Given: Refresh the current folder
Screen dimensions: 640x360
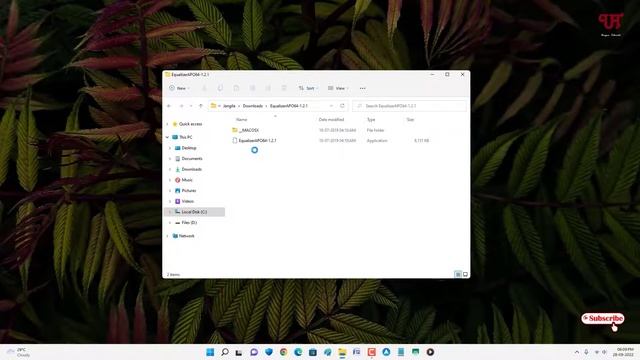Looking at the screenshot, I should 342,106.
